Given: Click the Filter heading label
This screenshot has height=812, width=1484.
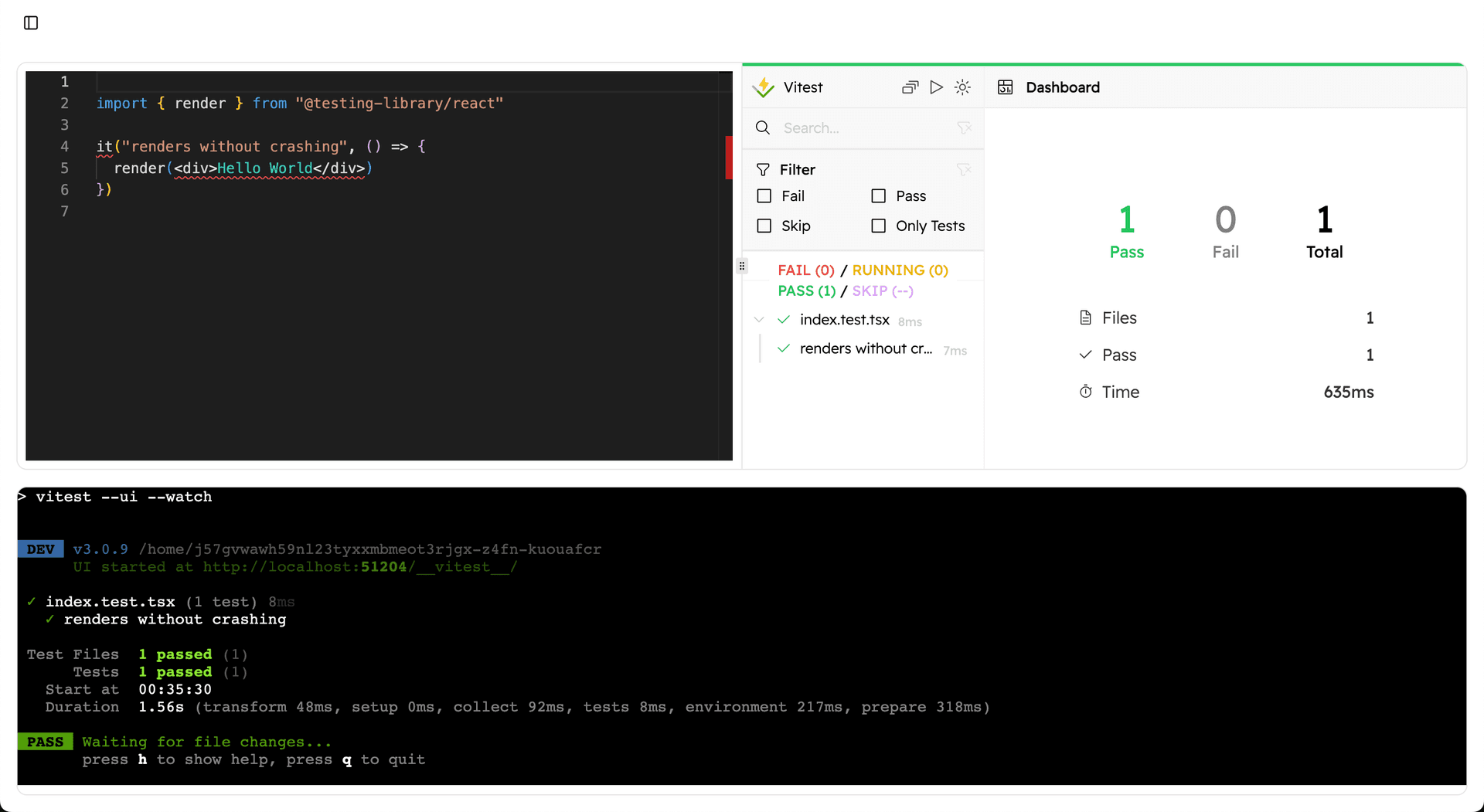Looking at the screenshot, I should [x=798, y=169].
